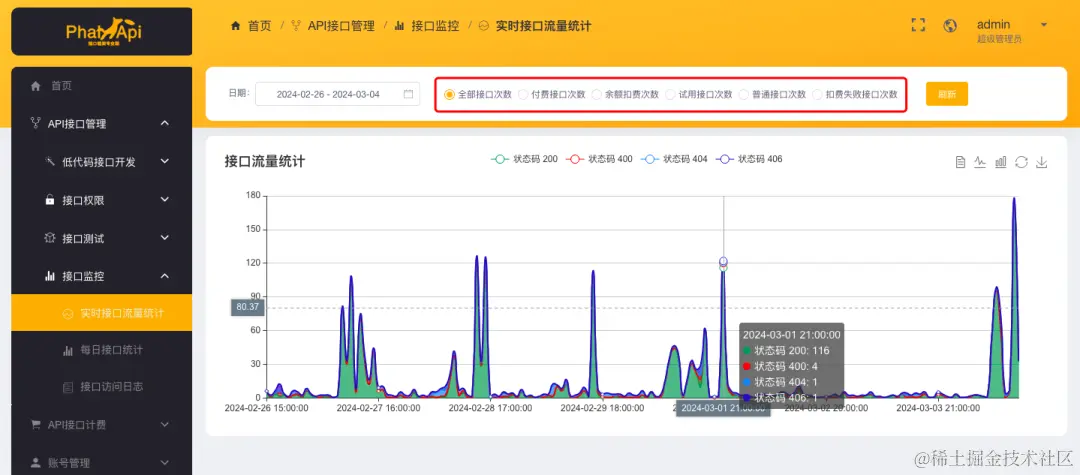Click the 80.37 y-axis pointer label
1080x475 pixels.
[247, 308]
